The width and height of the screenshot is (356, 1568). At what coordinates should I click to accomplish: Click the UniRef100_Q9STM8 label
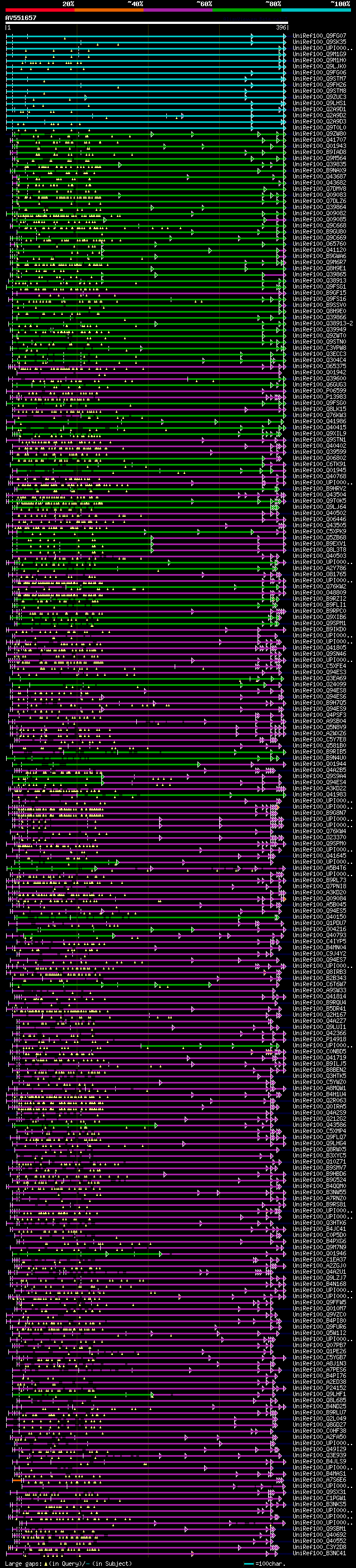[319, 91]
